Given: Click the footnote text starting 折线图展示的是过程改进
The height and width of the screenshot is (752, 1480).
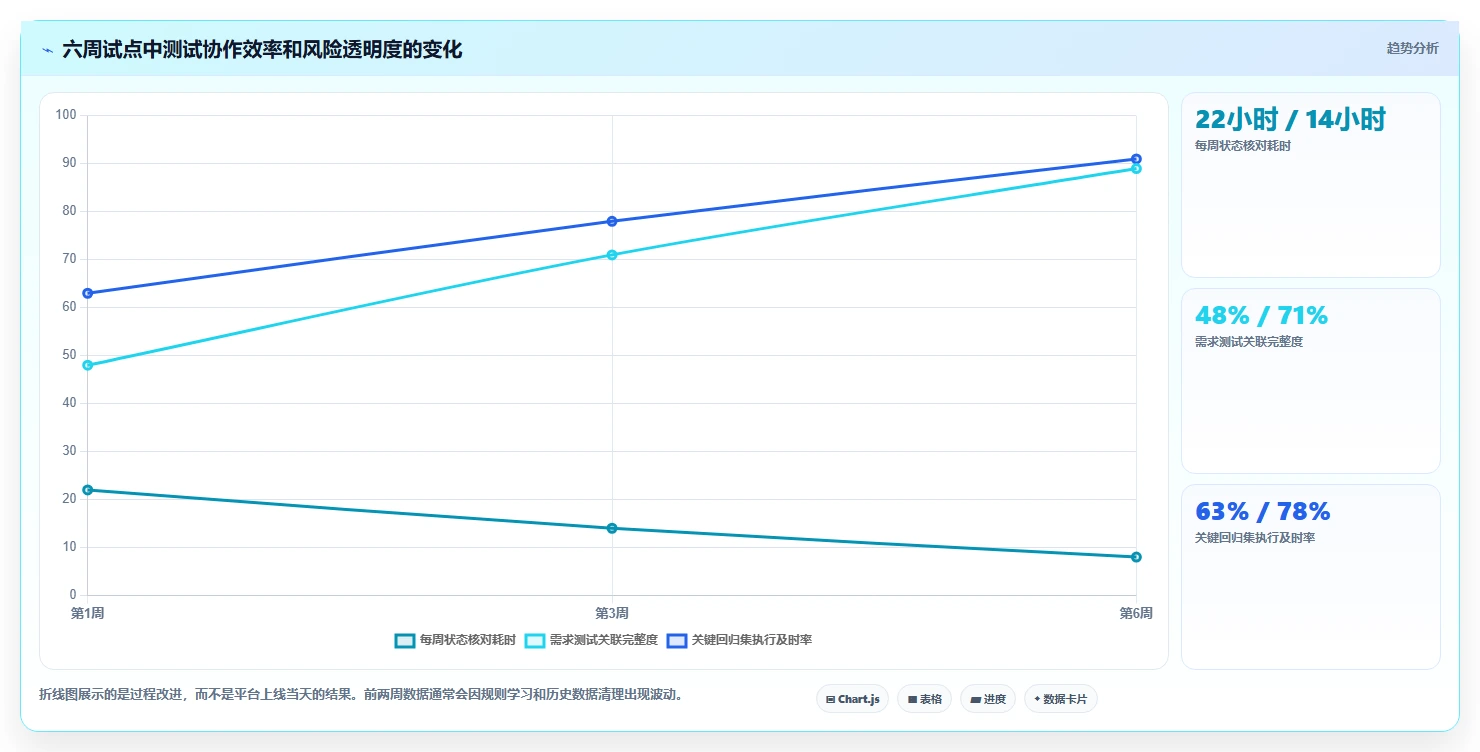Looking at the screenshot, I should pos(364,694).
